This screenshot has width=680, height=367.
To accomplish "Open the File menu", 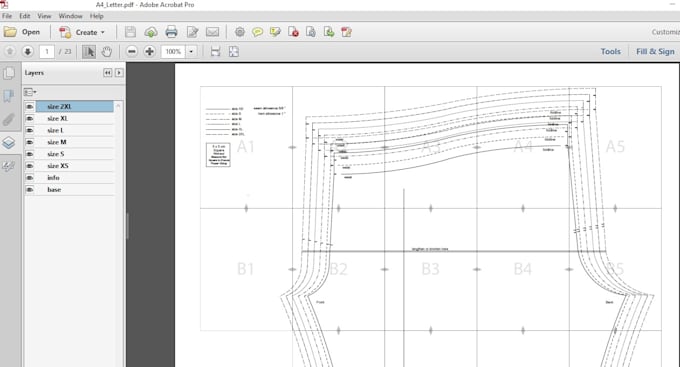I will pos(7,16).
